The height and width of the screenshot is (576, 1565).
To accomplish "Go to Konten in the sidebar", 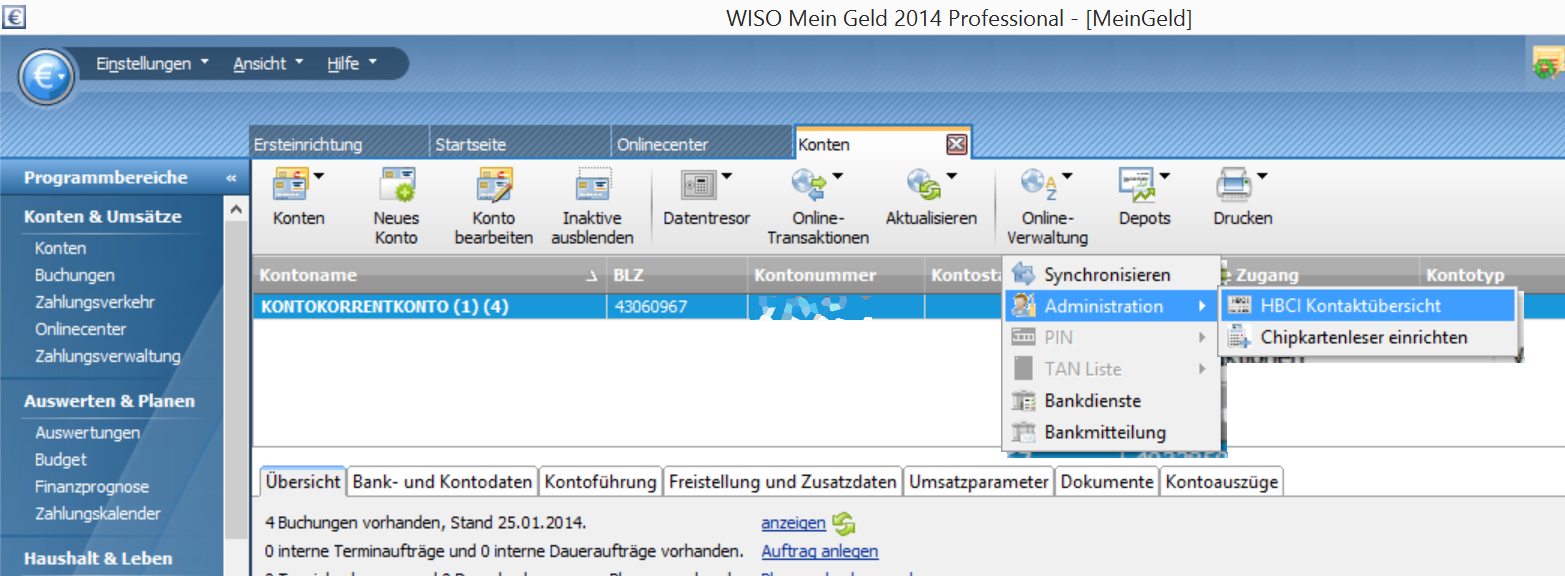I will tap(61, 248).
